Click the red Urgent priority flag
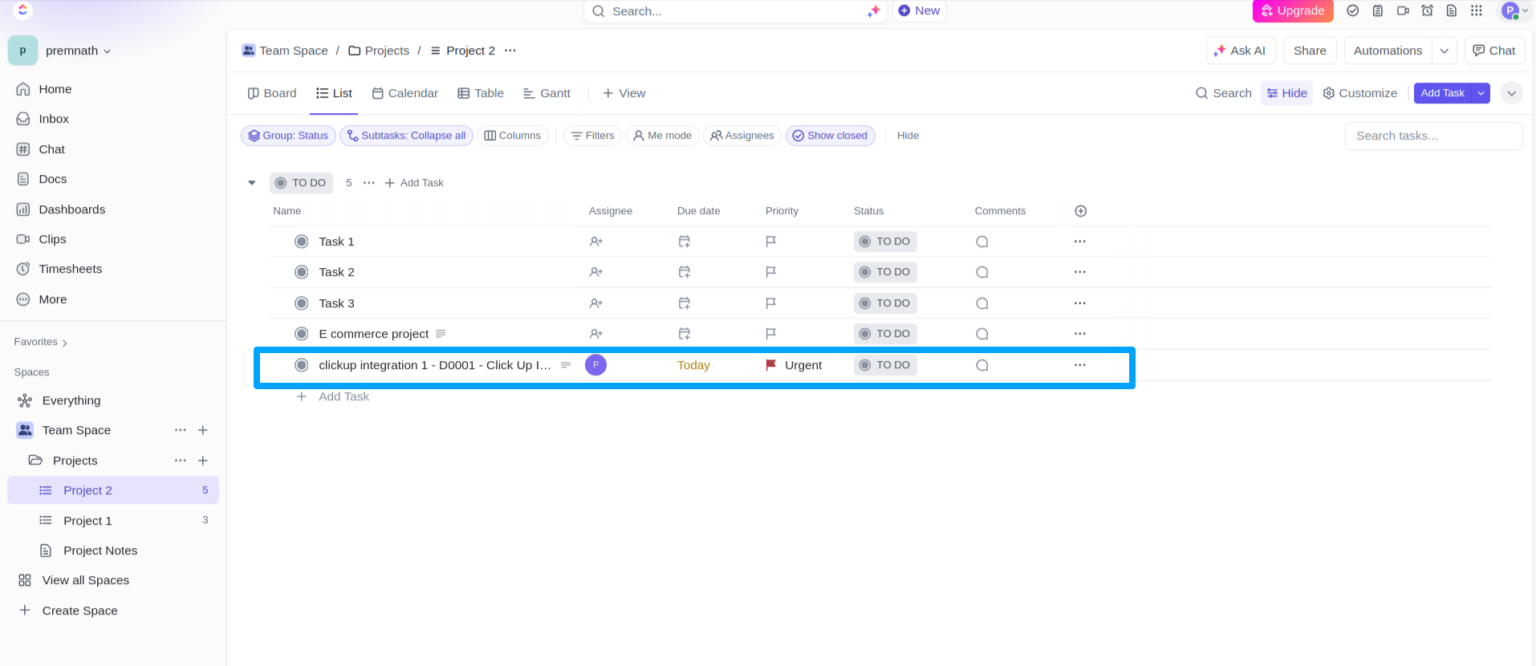Image resolution: width=1536 pixels, height=666 pixels. click(x=771, y=365)
